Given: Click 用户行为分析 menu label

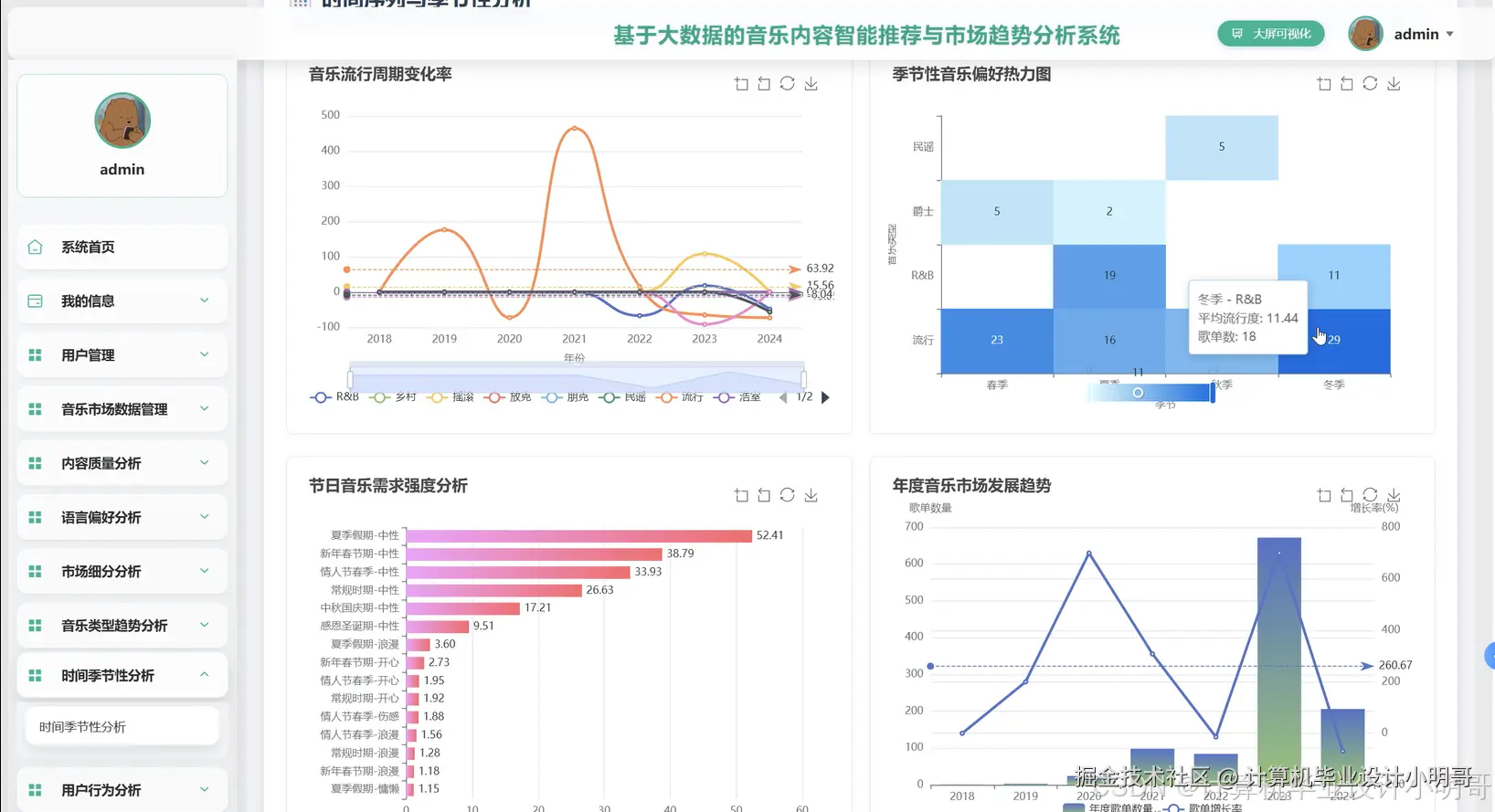Looking at the screenshot, I should 101,790.
